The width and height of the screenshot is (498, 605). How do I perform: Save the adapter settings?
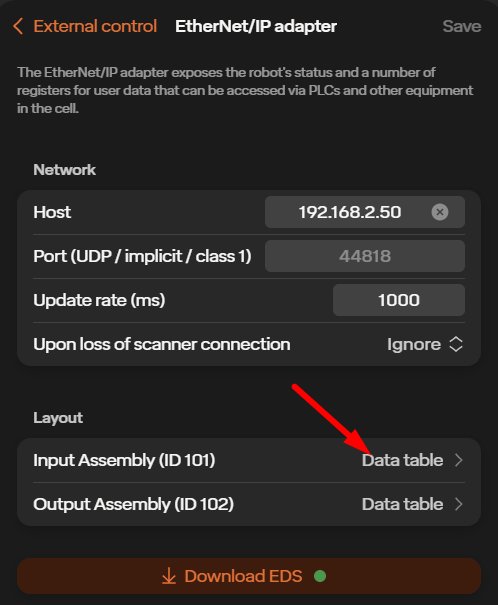(462, 26)
